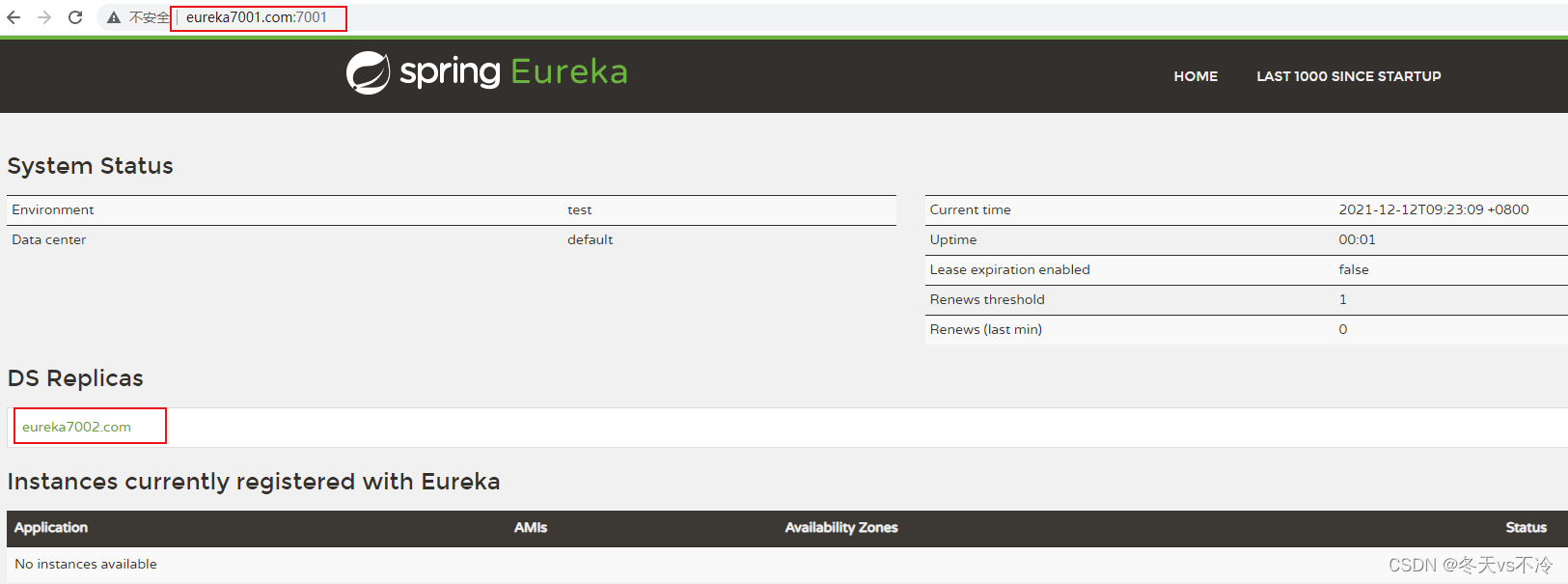The image size is (1568, 584).
Task: Open the Spring Eureka logo
Action: 487,72
